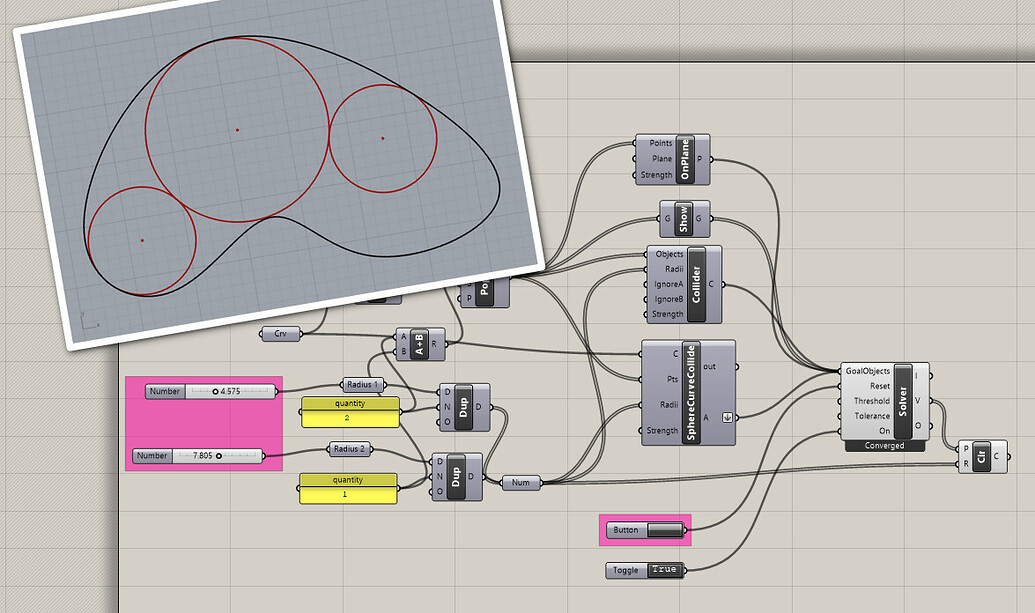Click the Show component icon

(x=686, y=219)
